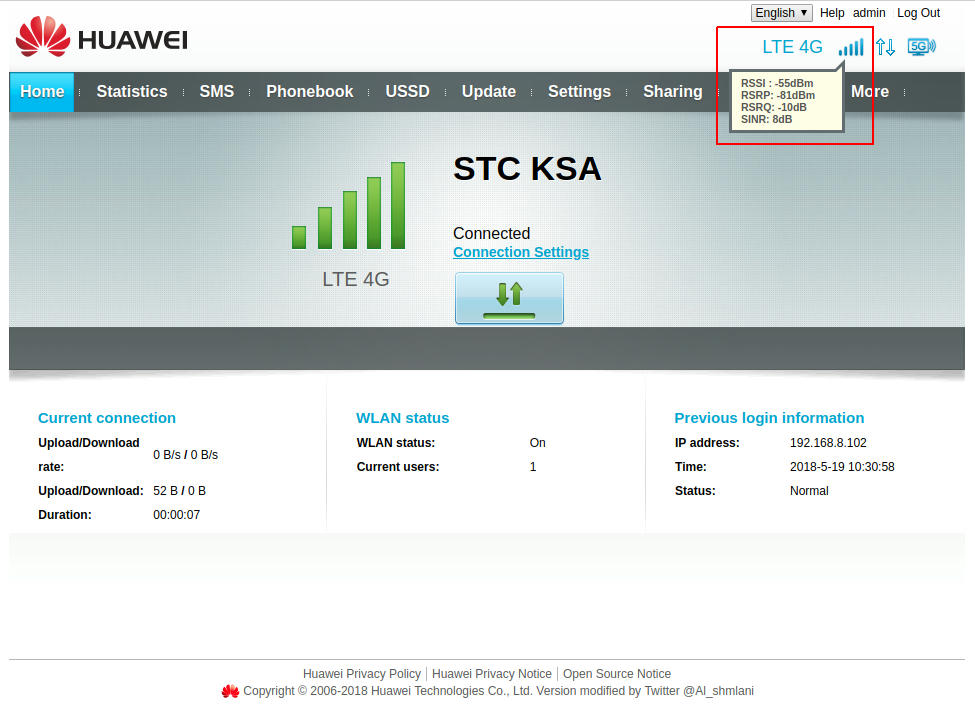Image resolution: width=975 pixels, height=715 pixels.
Task: Open Connection Settings link
Action: (x=520, y=252)
